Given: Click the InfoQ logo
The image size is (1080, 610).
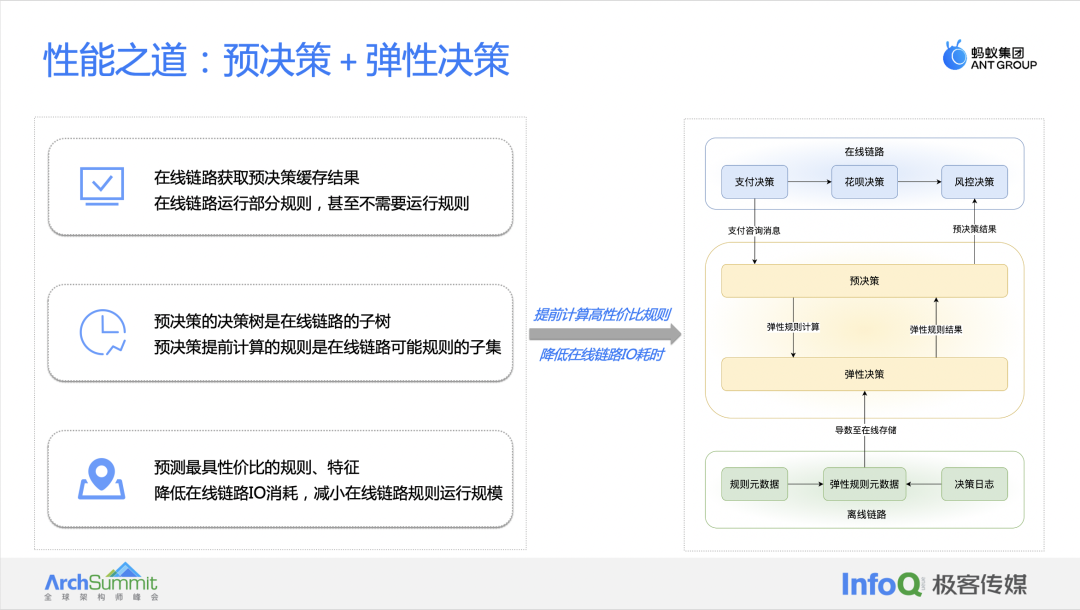Looking at the screenshot, I should point(881,585).
